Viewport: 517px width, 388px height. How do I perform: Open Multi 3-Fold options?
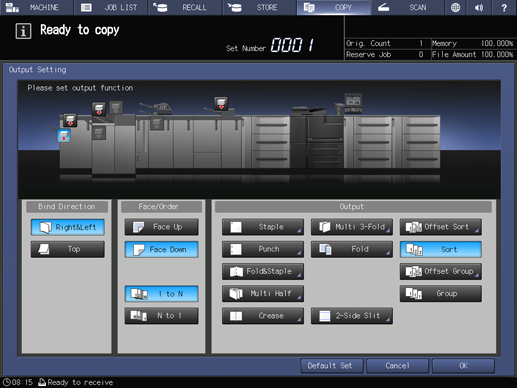point(352,227)
